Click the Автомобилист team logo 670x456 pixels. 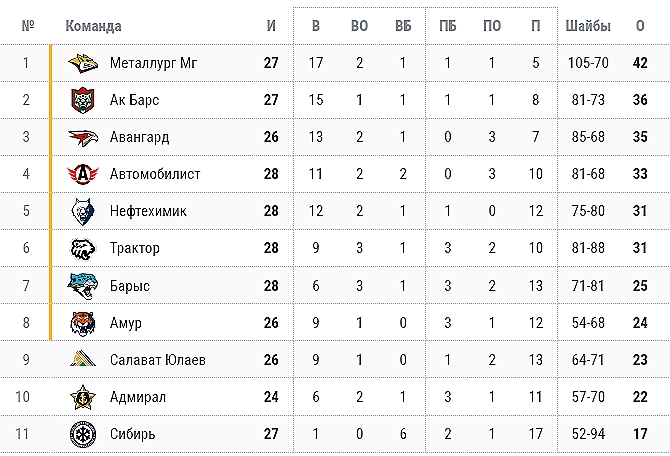point(81,174)
